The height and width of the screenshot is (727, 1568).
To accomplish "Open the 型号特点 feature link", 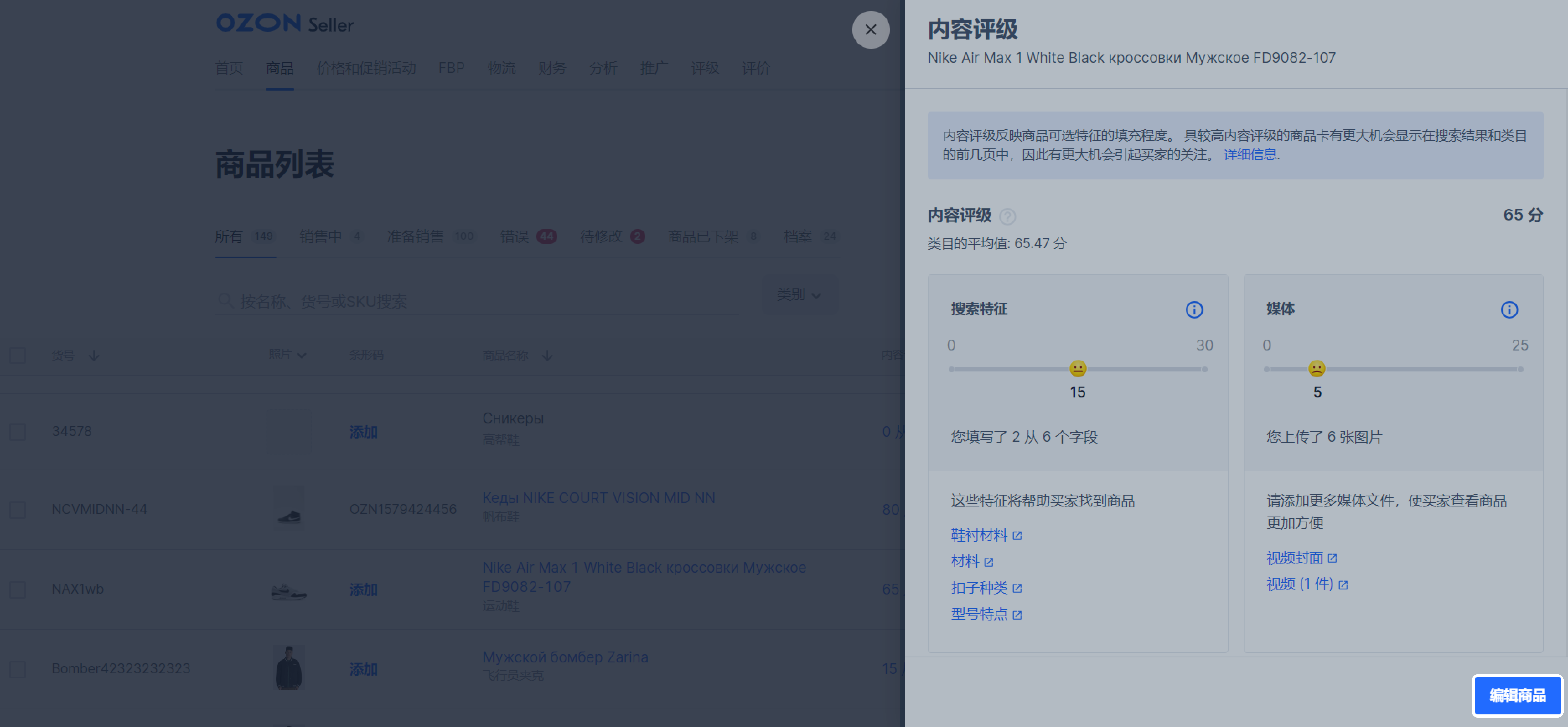I will pyautogui.click(x=986, y=614).
